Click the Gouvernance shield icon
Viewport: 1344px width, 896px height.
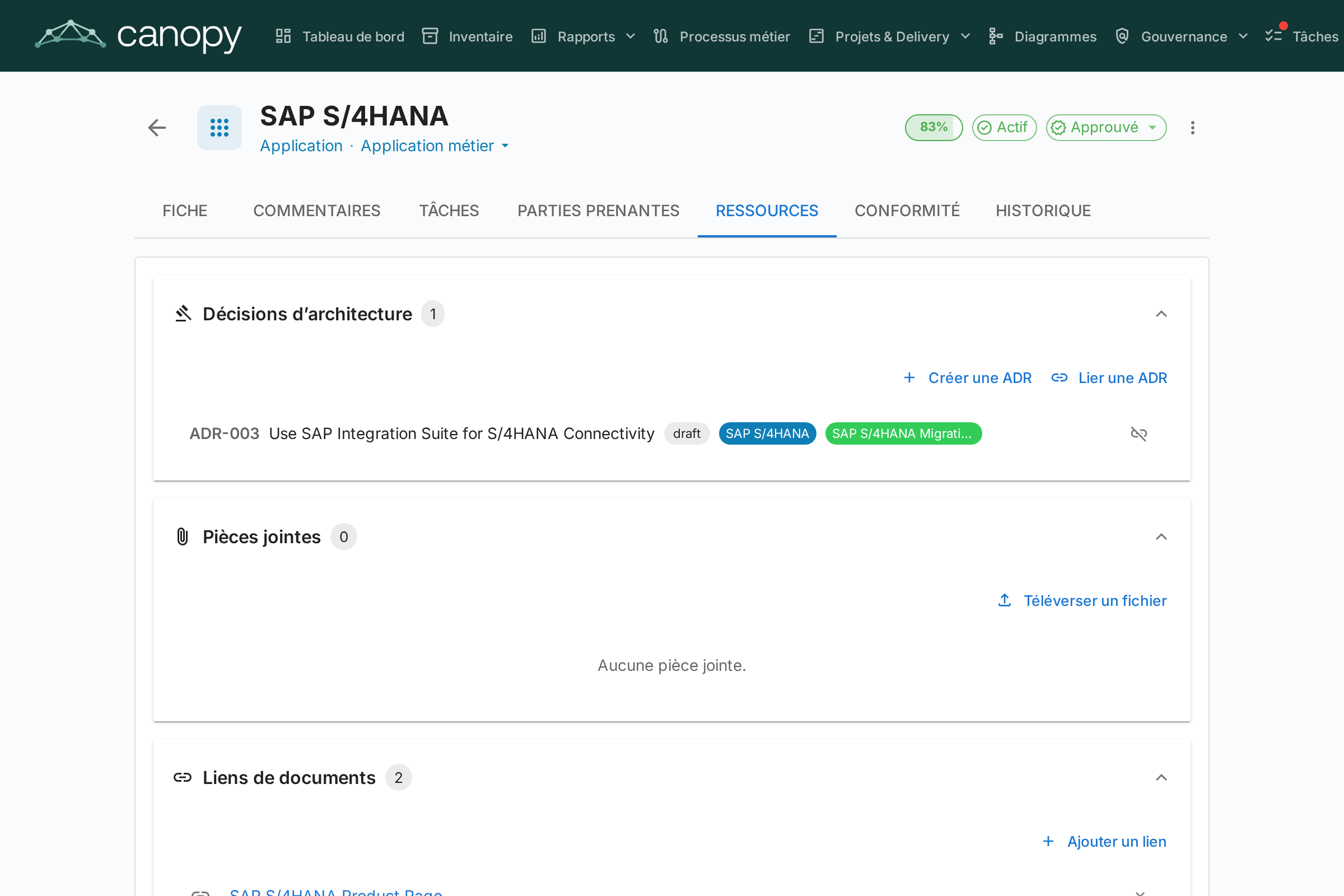(1122, 36)
